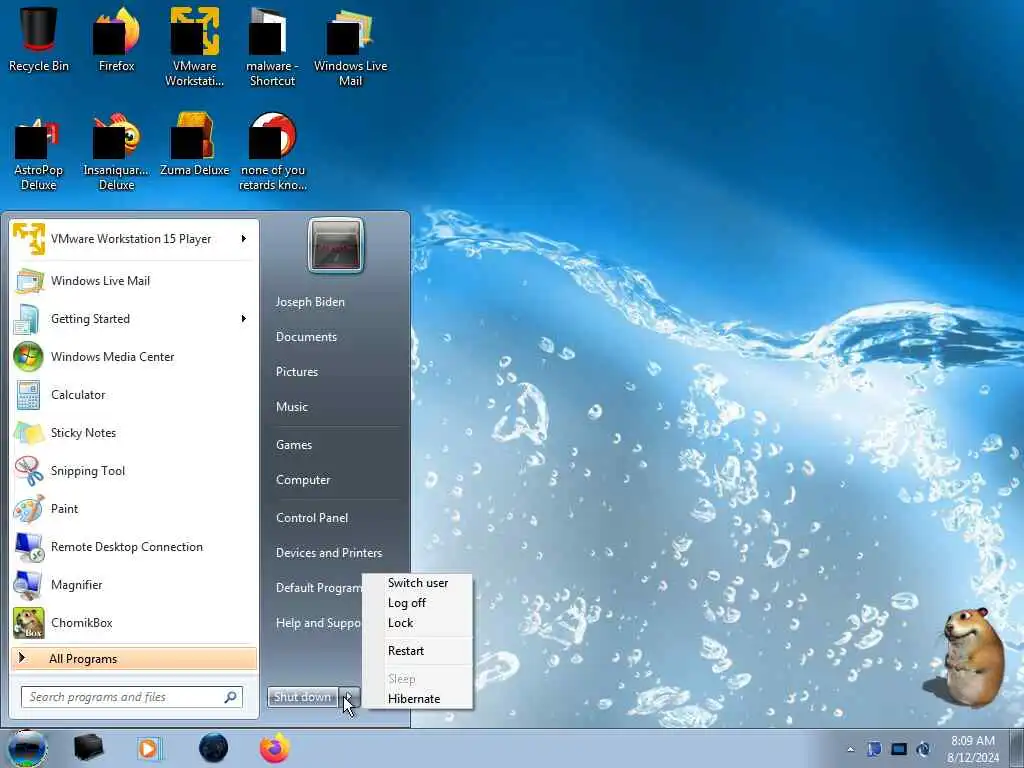Click the Remote Desktop Connection icon
This screenshot has height=768, width=1024.
click(x=29, y=547)
